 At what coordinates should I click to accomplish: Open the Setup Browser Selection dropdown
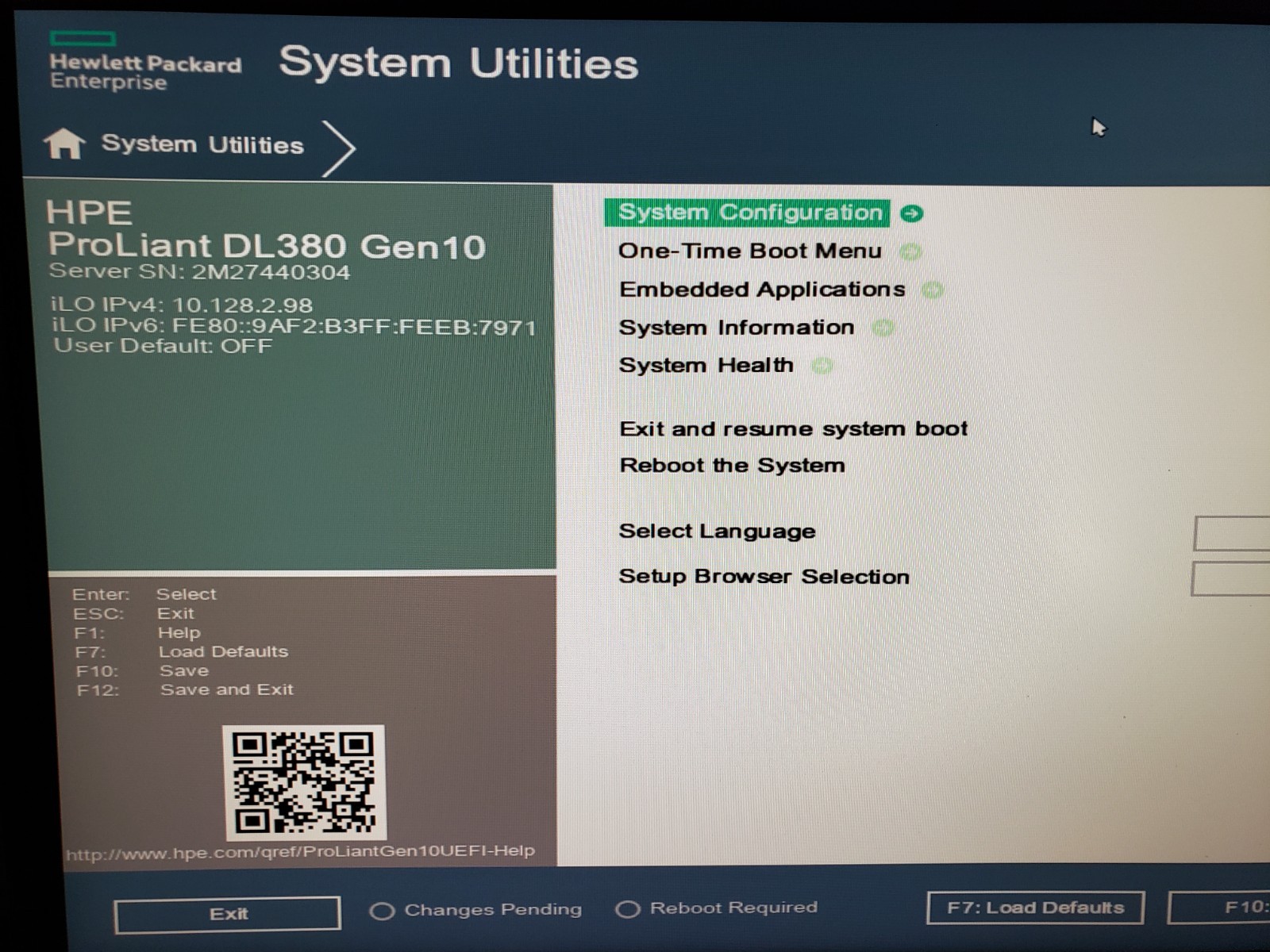pos(1230,578)
